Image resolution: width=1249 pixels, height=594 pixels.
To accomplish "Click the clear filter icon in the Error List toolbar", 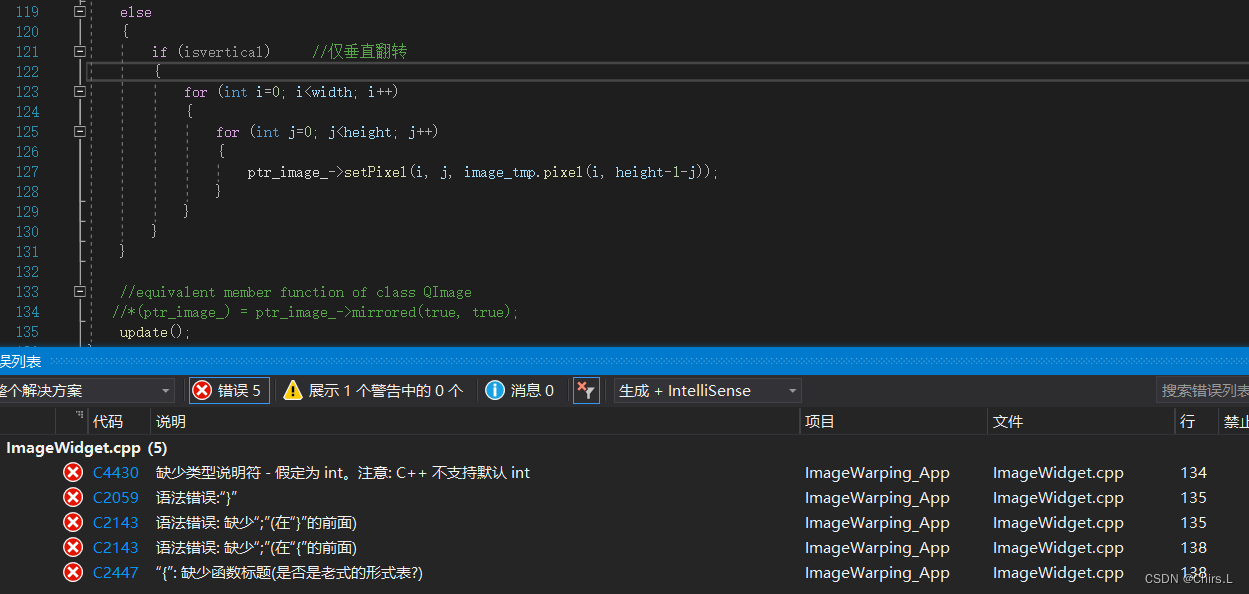I will pos(586,390).
